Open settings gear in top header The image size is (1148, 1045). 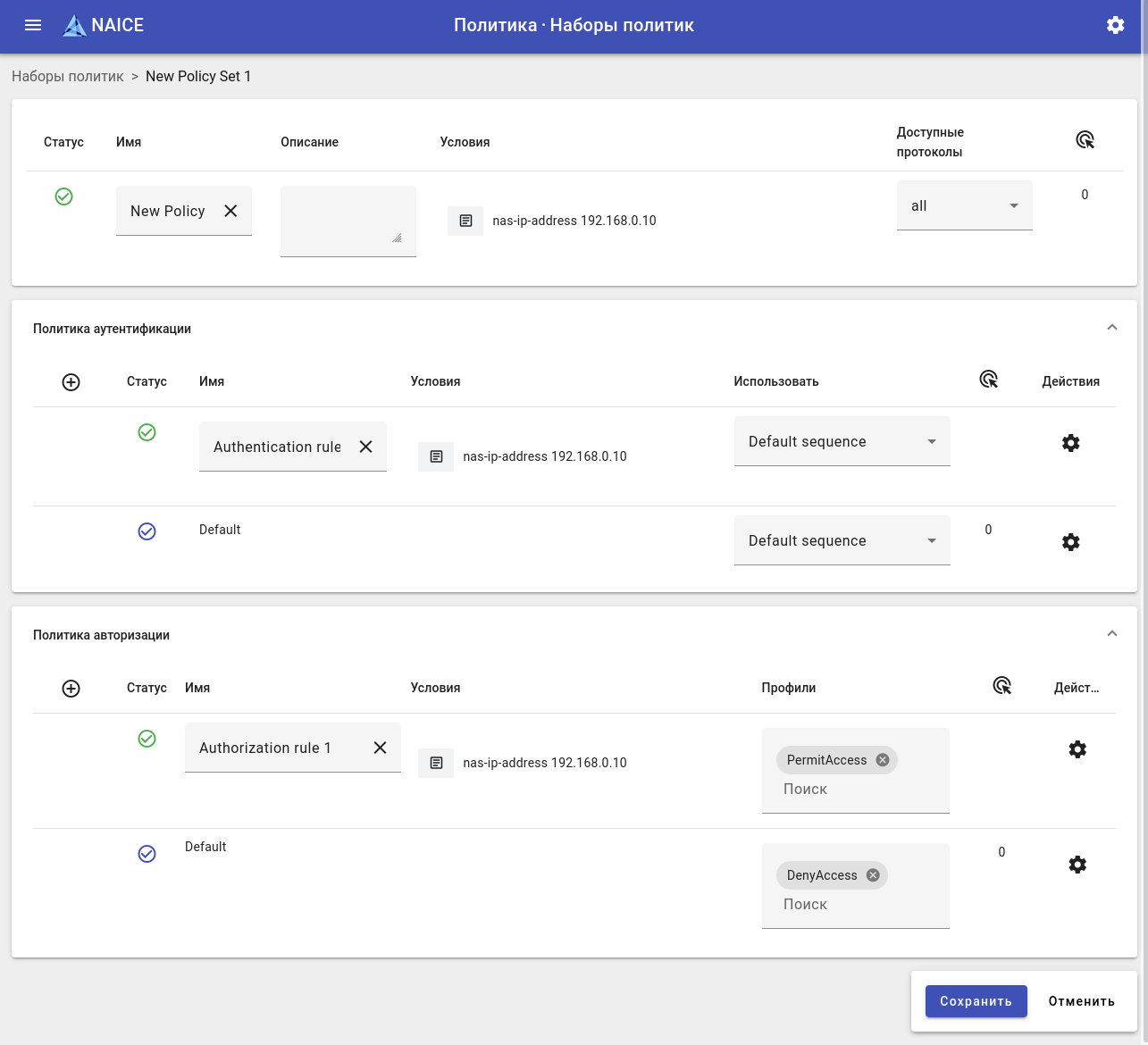1115,25
